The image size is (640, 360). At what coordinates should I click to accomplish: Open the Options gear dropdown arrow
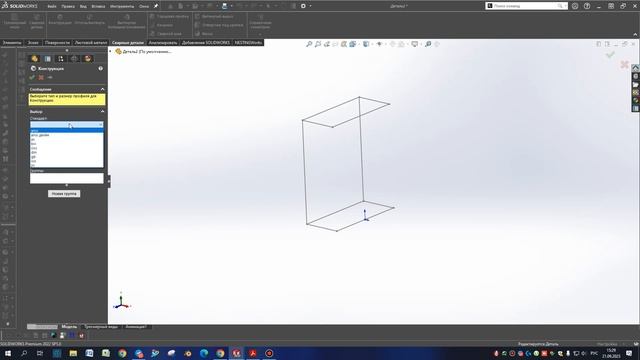click(310, 6)
